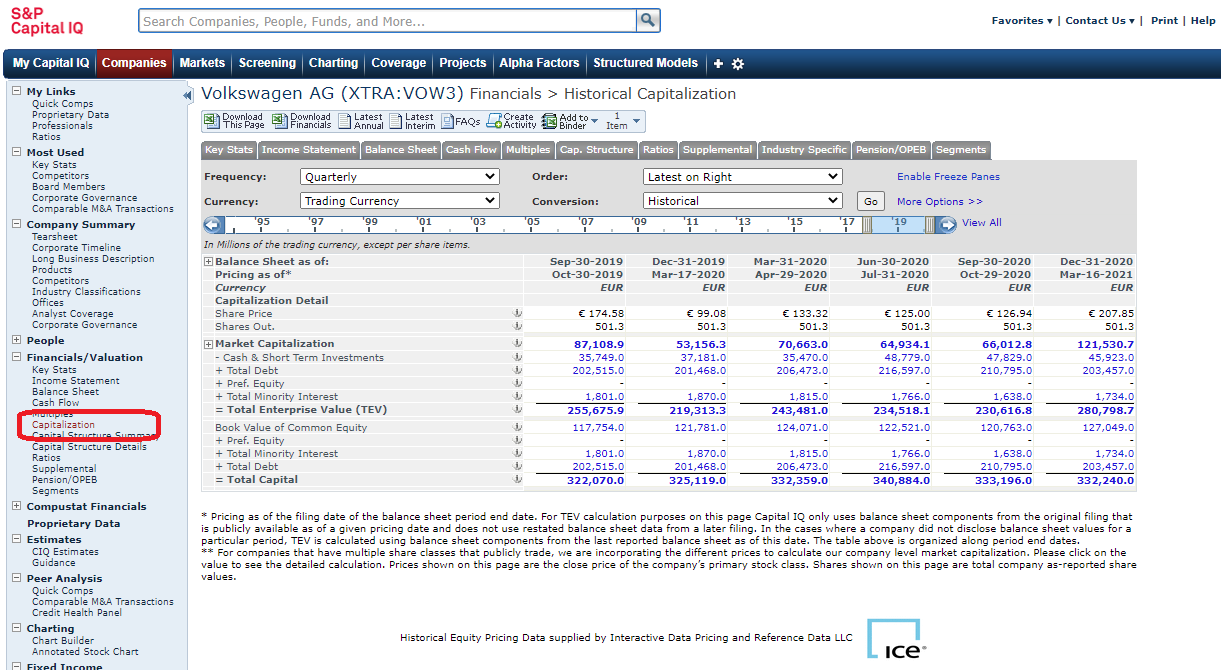The height and width of the screenshot is (670, 1221).
Task: Click the search magnifier button
Action: pyautogui.click(x=648, y=21)
